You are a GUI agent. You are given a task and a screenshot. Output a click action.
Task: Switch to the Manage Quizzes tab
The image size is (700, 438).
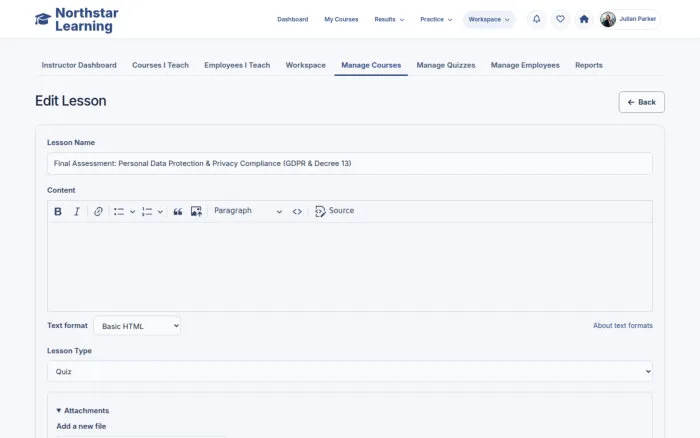446,65
